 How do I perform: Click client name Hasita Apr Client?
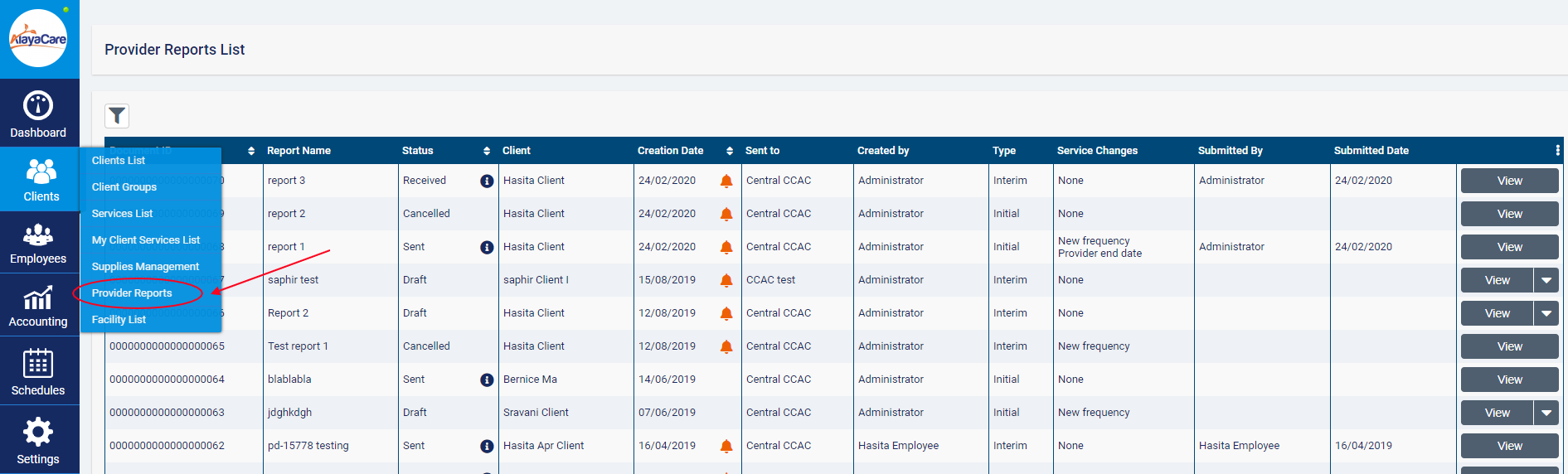pos(543,446)
